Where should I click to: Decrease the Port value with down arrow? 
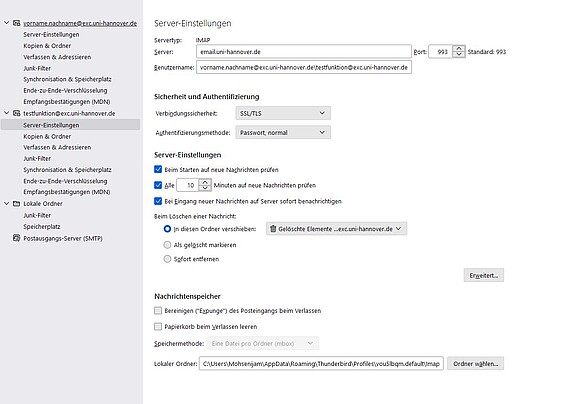(459, 55)
